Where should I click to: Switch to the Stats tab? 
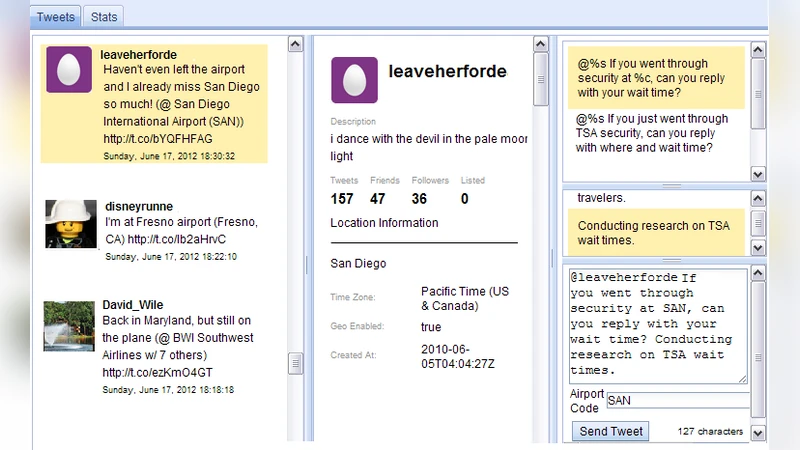click(x=102, y=17)
